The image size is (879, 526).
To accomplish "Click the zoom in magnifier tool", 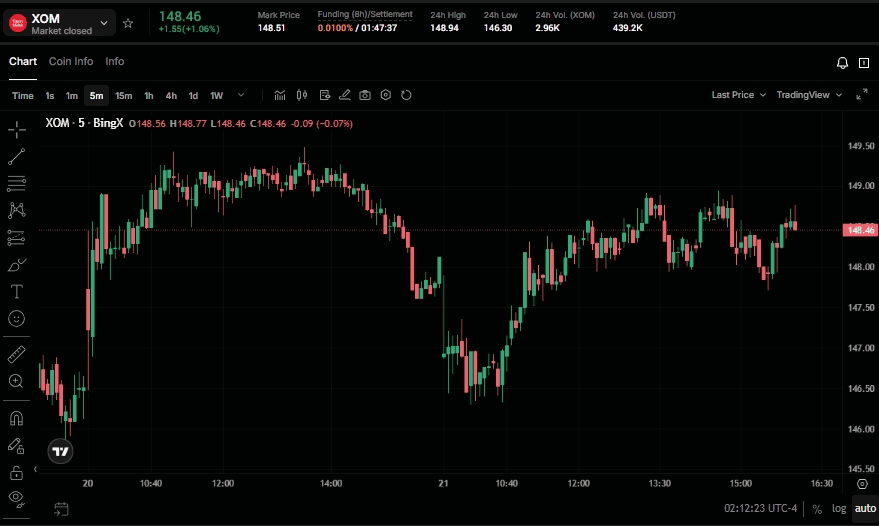I will click(x=17, y=381).
